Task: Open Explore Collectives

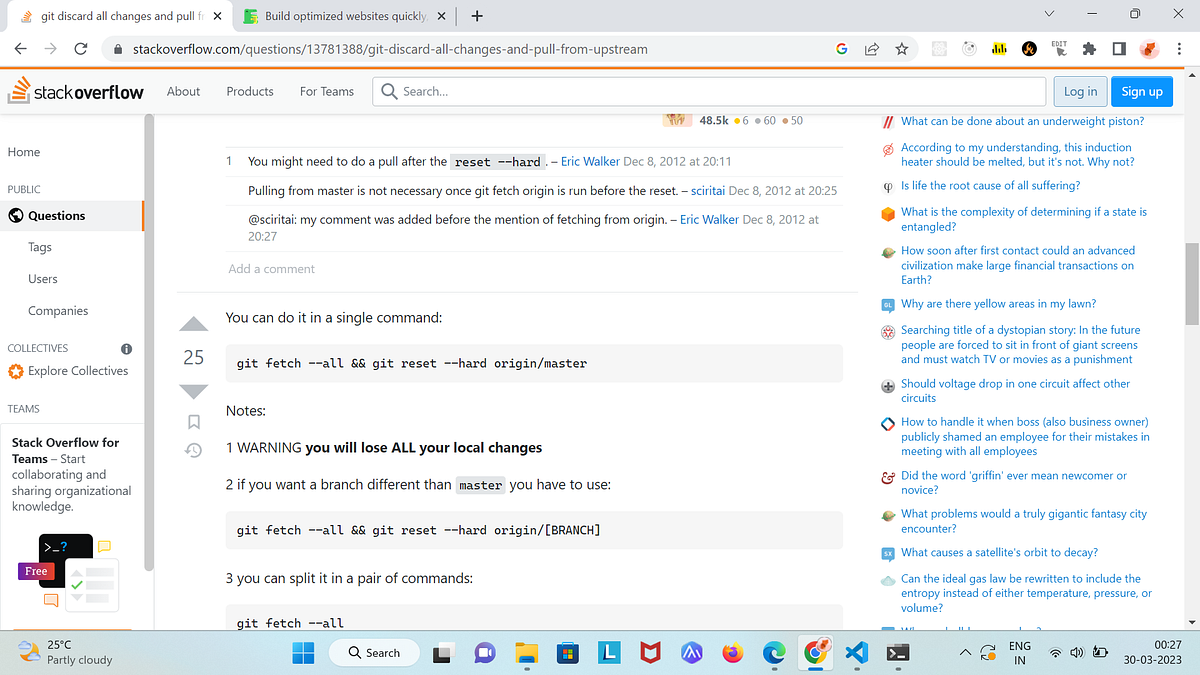Action: pos(68,371)
